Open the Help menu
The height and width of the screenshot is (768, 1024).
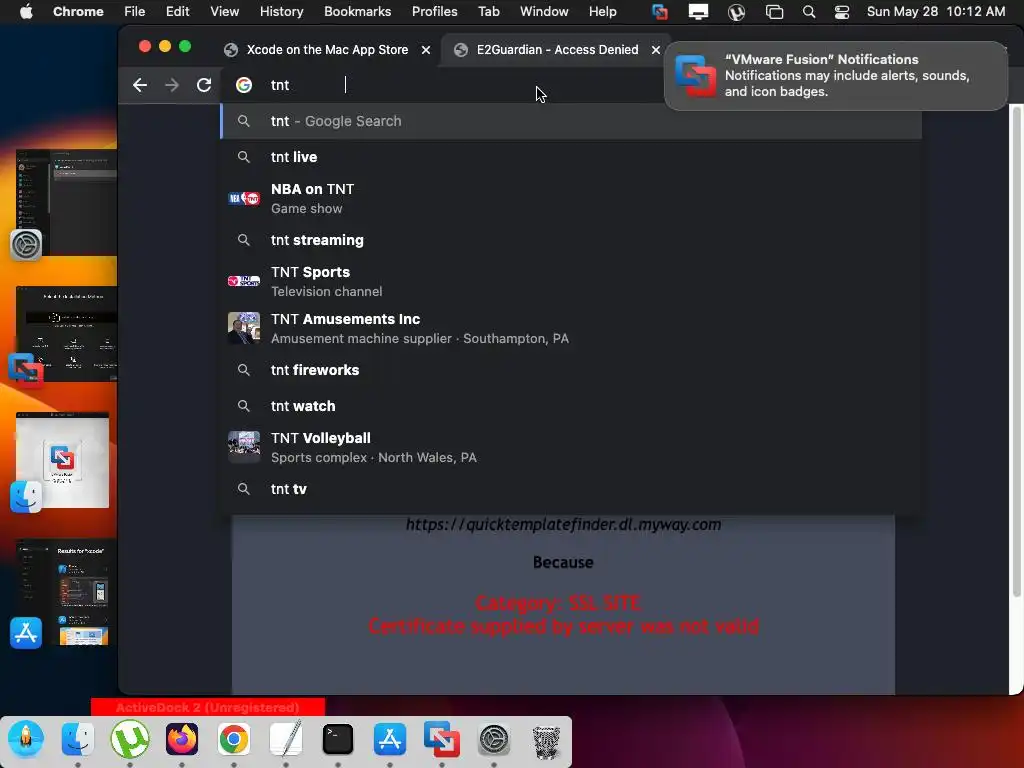click(x=602, y=11)
